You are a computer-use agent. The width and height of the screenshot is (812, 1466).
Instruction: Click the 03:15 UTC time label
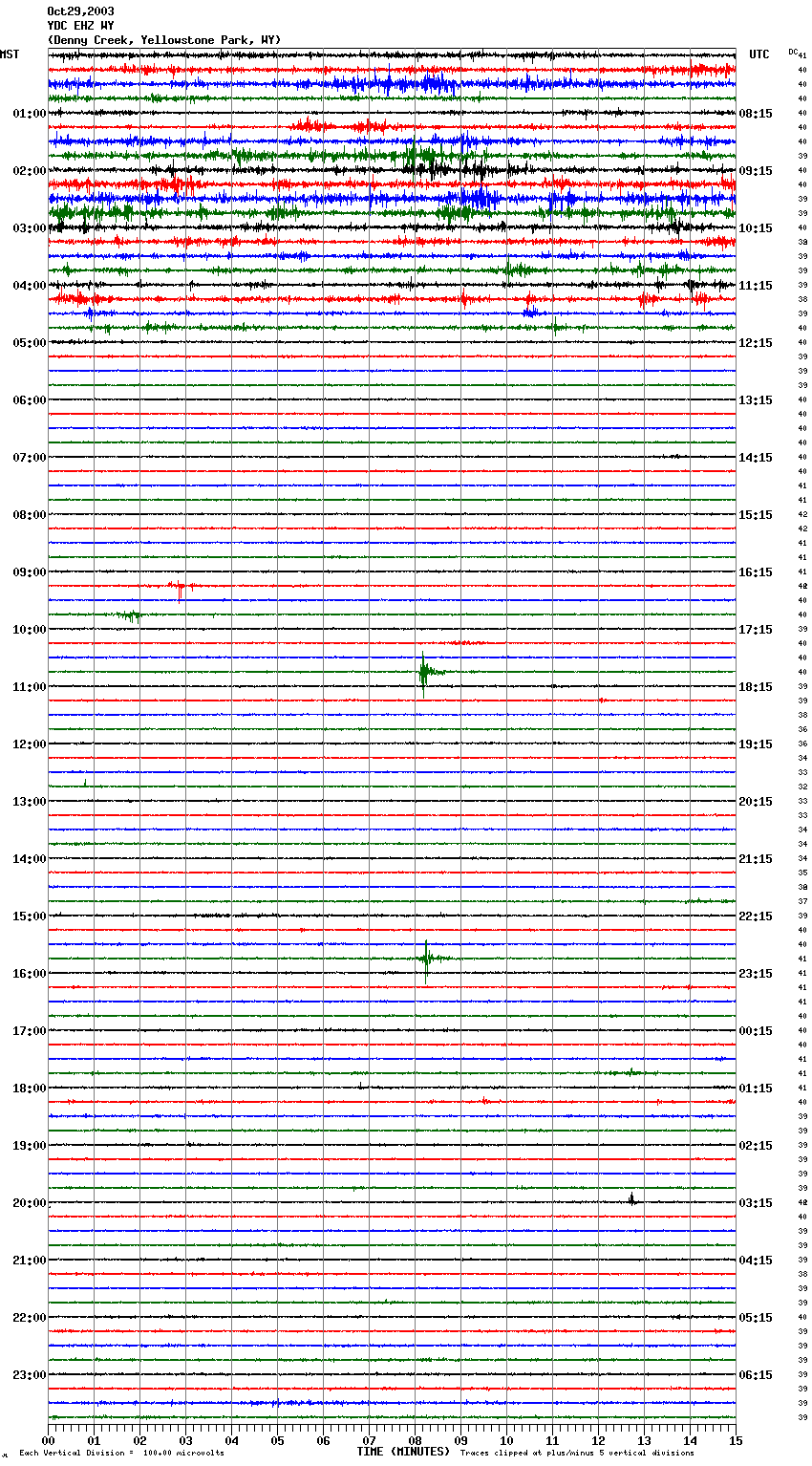pos(756,1203)
